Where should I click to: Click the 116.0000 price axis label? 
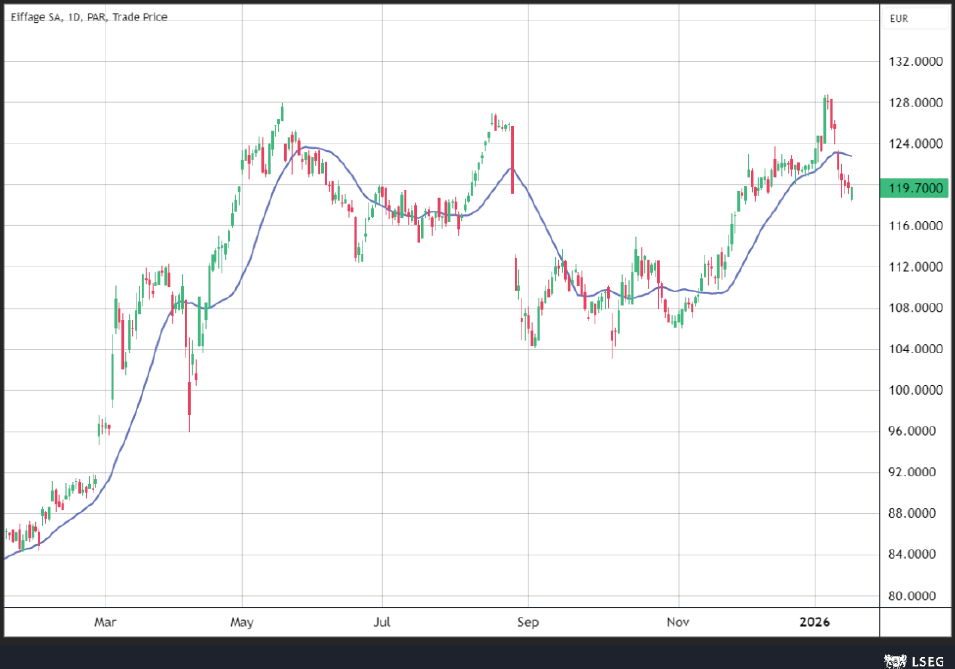[x=915, y=226]
